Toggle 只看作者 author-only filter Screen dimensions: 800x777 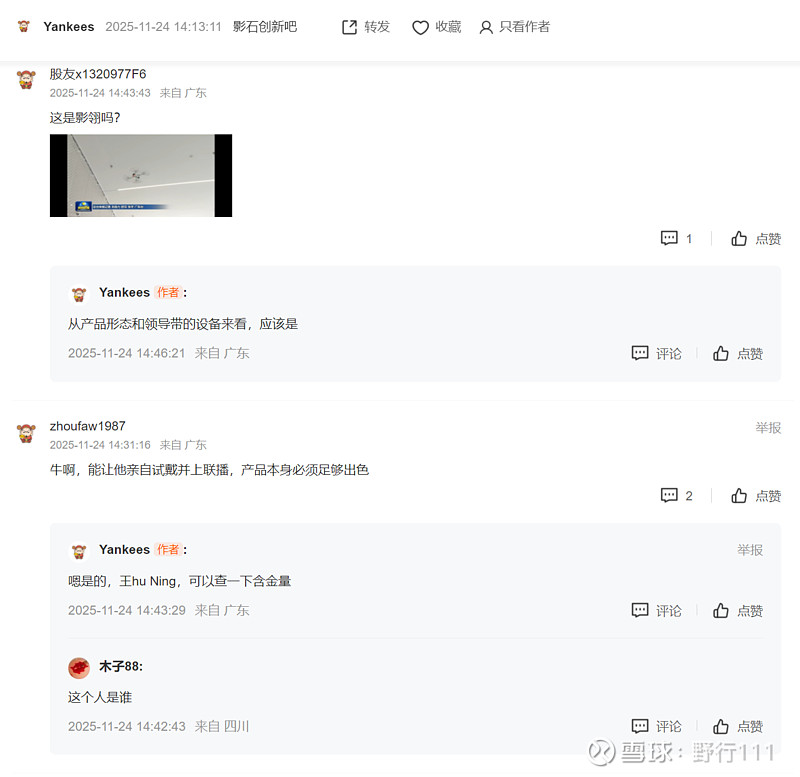[x=514, y=27]
